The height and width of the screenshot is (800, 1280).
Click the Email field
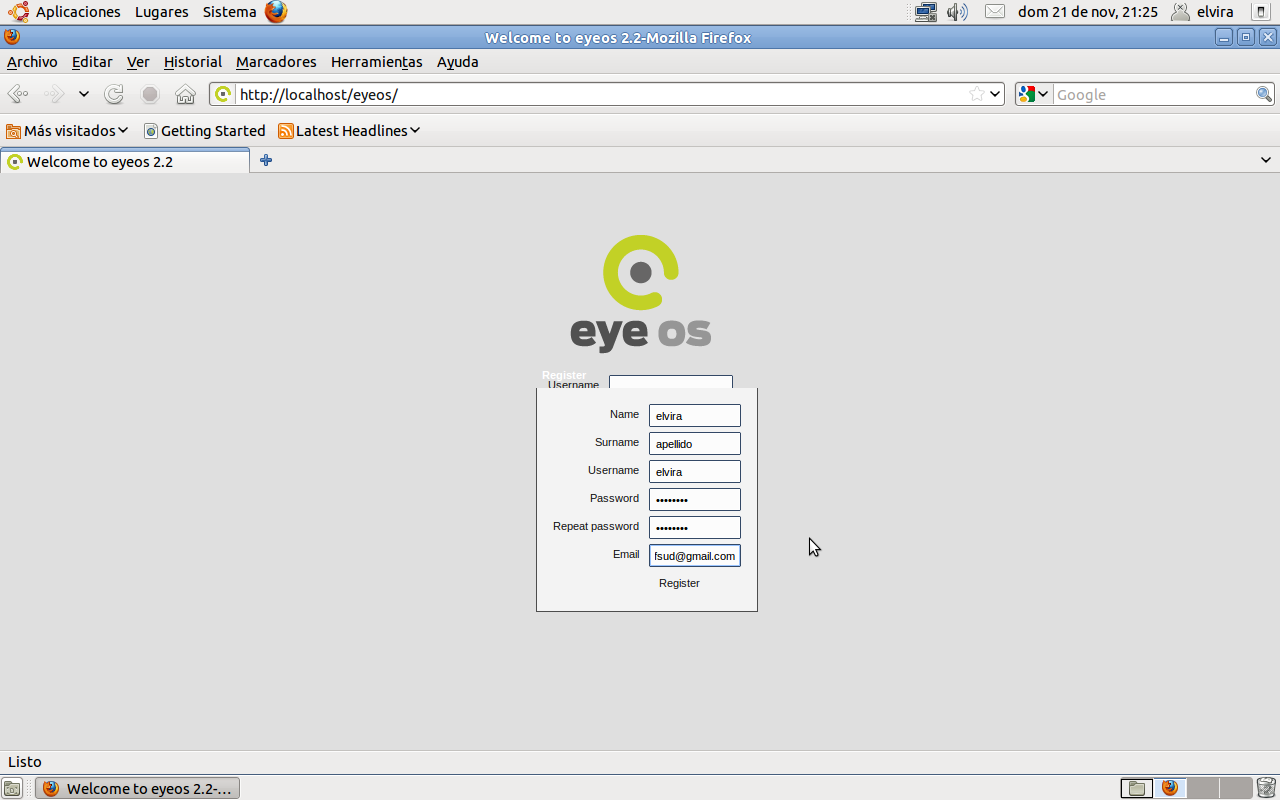click(x=695, y=555)
